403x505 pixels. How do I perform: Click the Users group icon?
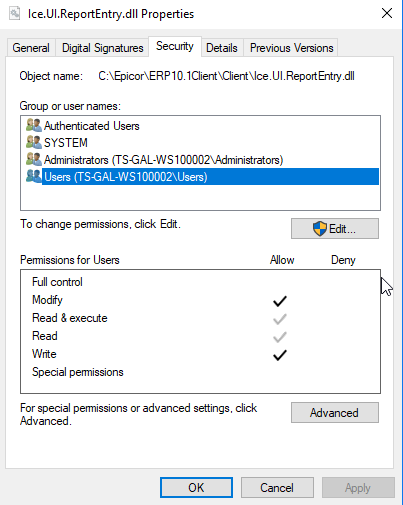point(33,176)
